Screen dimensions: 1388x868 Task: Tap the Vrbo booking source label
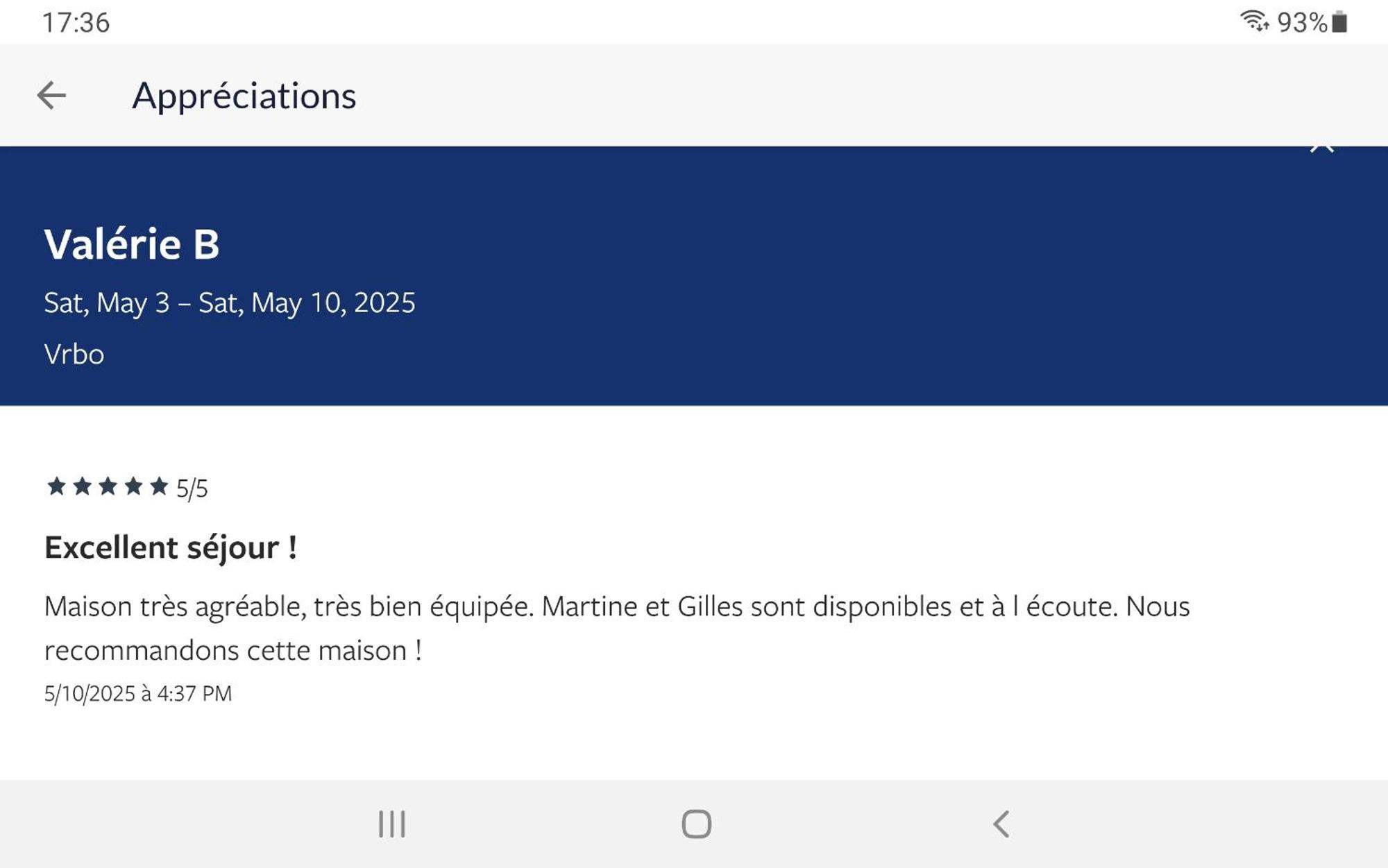pyautogui.click(x=74, y=355)
